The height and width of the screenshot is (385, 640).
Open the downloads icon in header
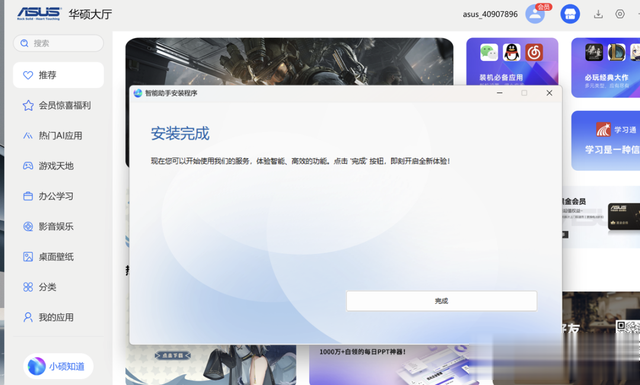598,14
